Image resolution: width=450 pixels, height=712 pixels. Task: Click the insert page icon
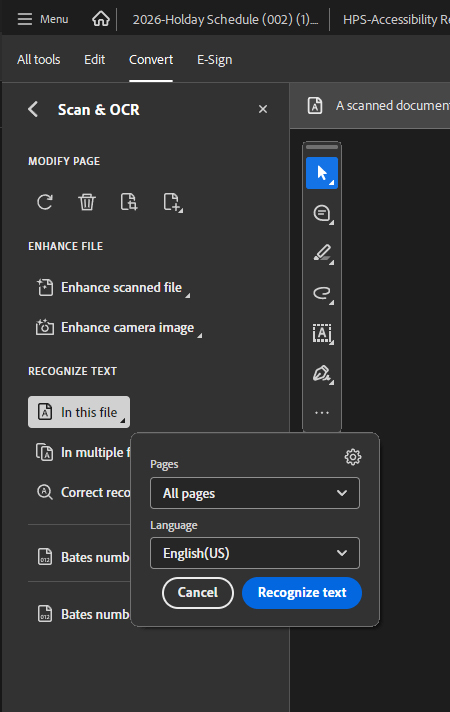[x=173, y=202]
